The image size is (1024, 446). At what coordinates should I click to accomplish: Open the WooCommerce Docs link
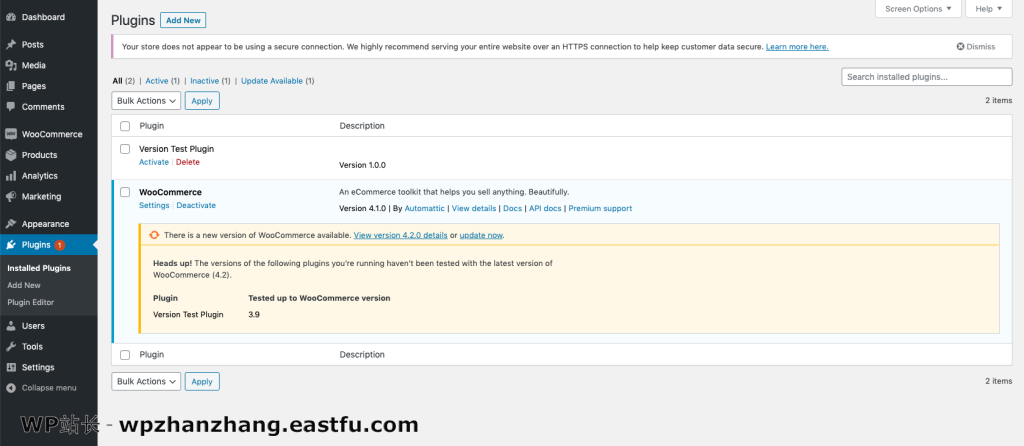click(x=513, y=208)
